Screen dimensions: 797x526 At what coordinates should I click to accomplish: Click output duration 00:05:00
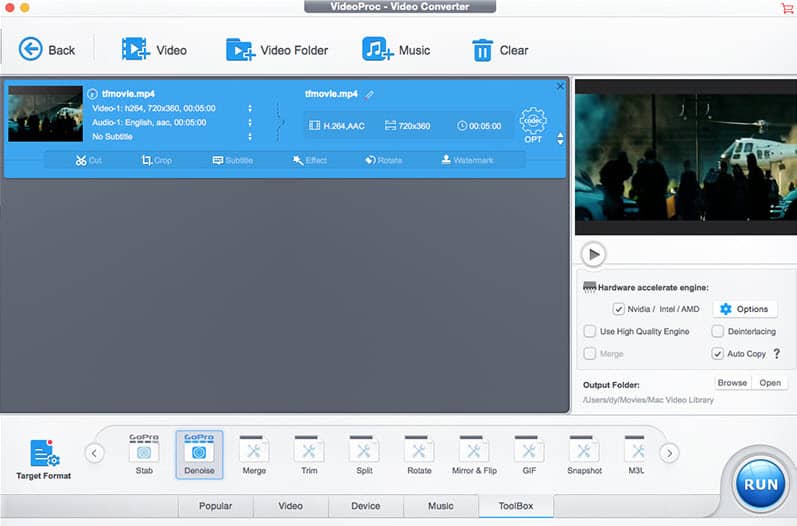[479, 126]
